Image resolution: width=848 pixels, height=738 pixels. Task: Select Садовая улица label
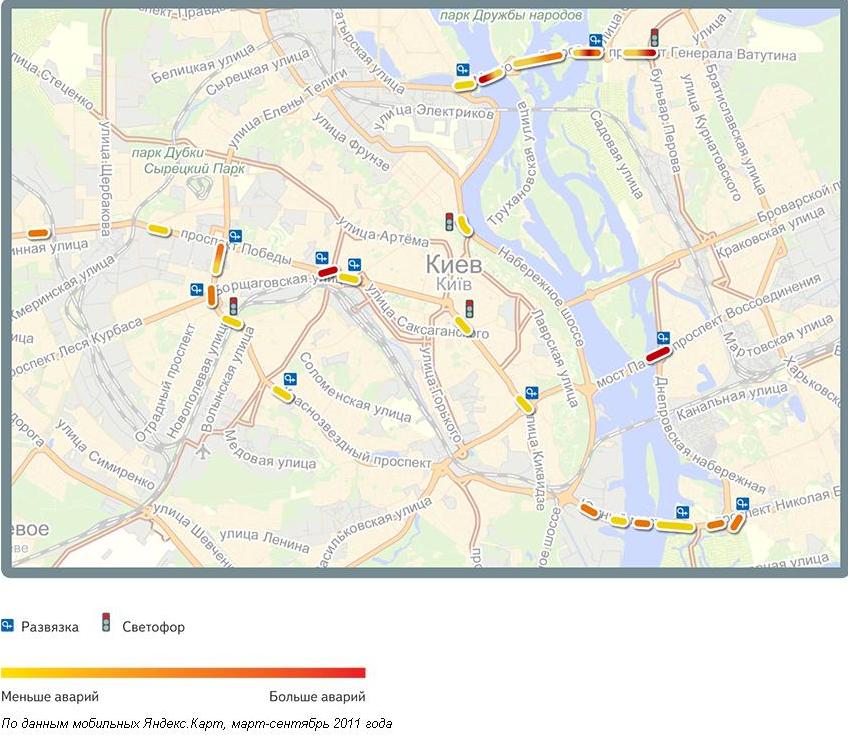point(616,155)
